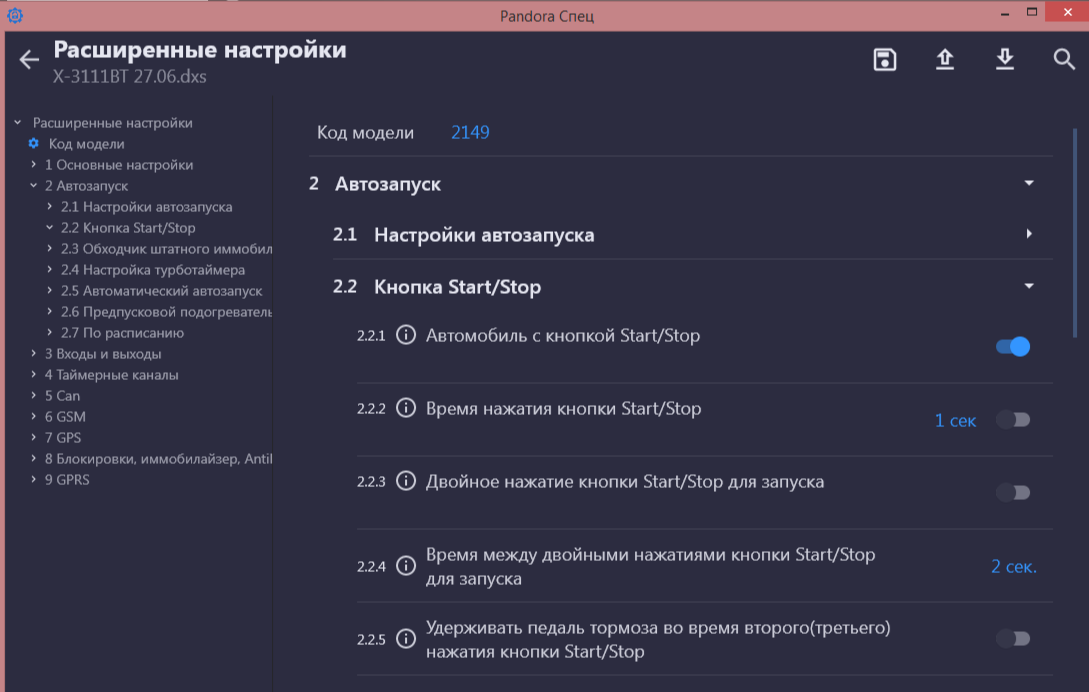Select 3 Входы и выходы in tree
The width and height of the screenshot is (1089, 692).
pyautogui.click(x=102, y=354)
